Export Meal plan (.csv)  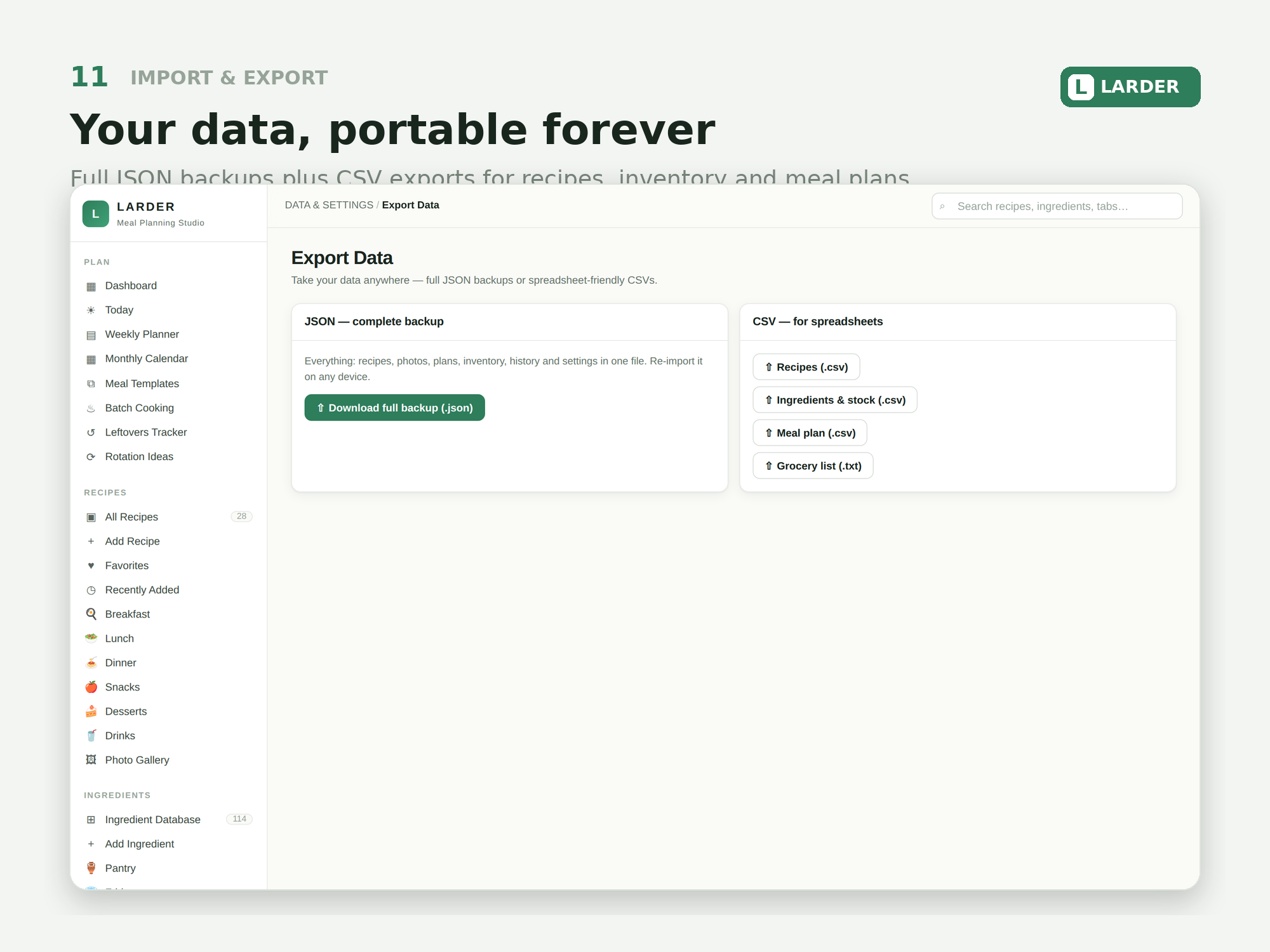pyautogui.click(x=810, y=433)
